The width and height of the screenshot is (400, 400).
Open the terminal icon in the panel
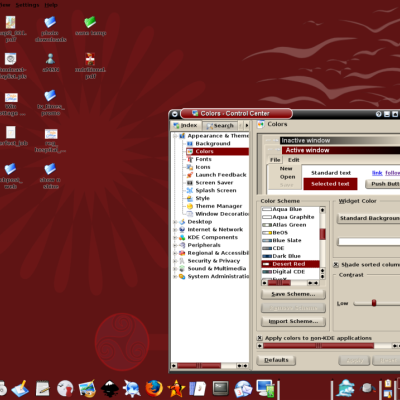click(221, 388)
